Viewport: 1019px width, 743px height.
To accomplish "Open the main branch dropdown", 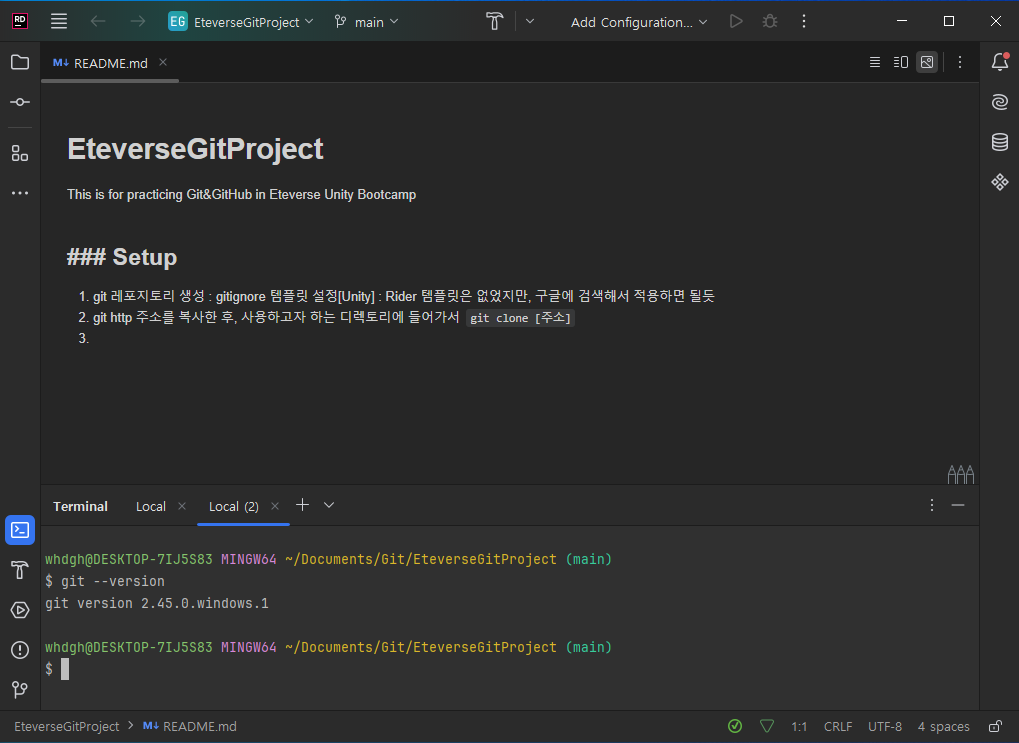I will [x=365, y=20].
